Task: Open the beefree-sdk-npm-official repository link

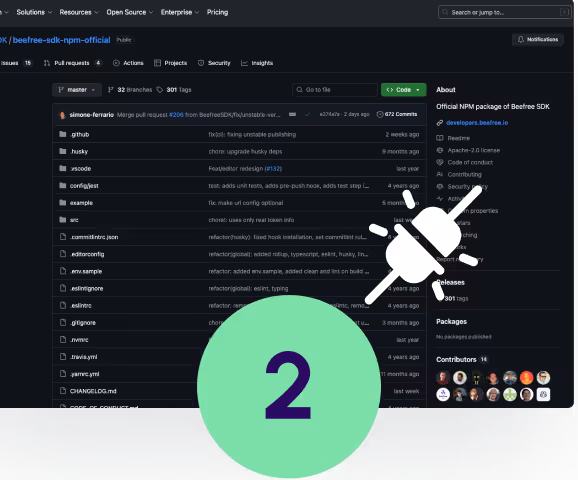Action: tap(62, 40)
